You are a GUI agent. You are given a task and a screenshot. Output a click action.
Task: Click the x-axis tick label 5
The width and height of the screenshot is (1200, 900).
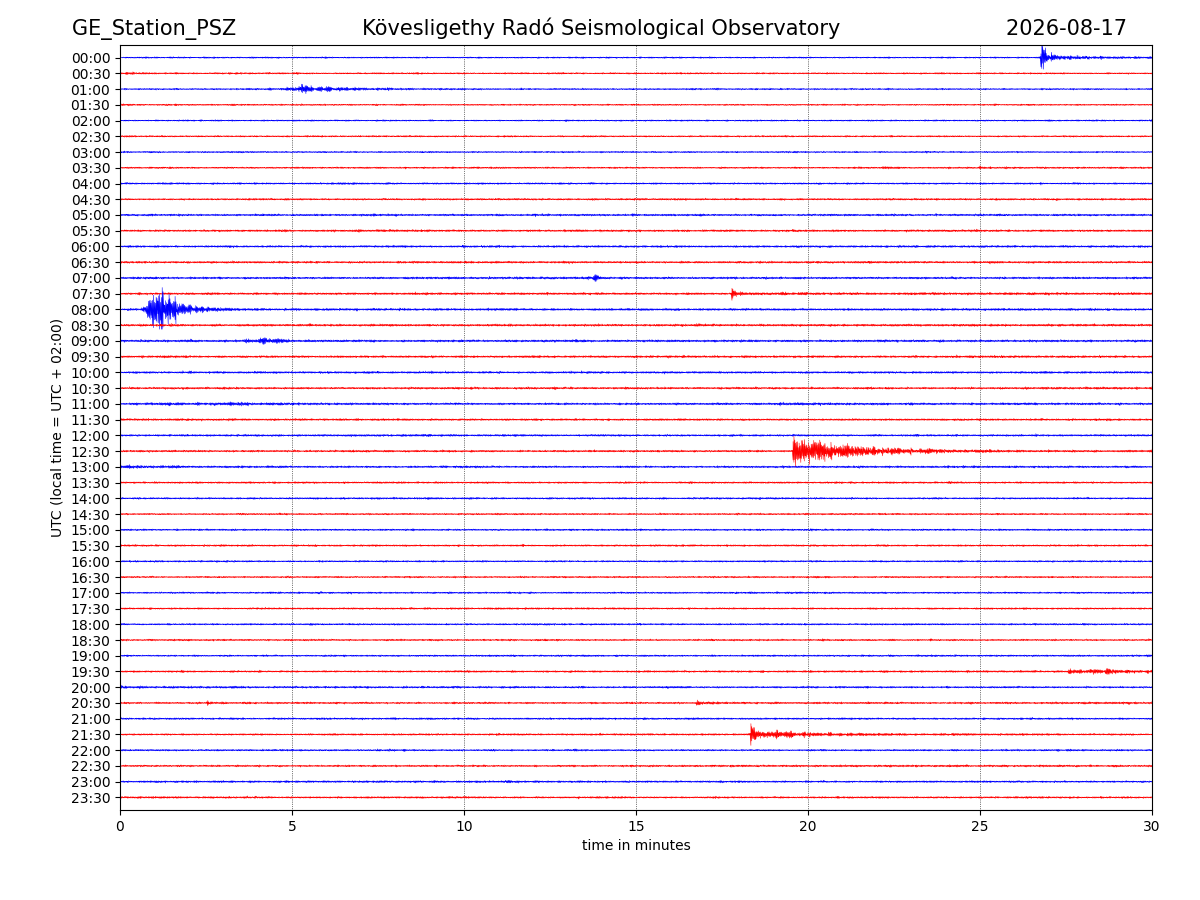[292, 827]
